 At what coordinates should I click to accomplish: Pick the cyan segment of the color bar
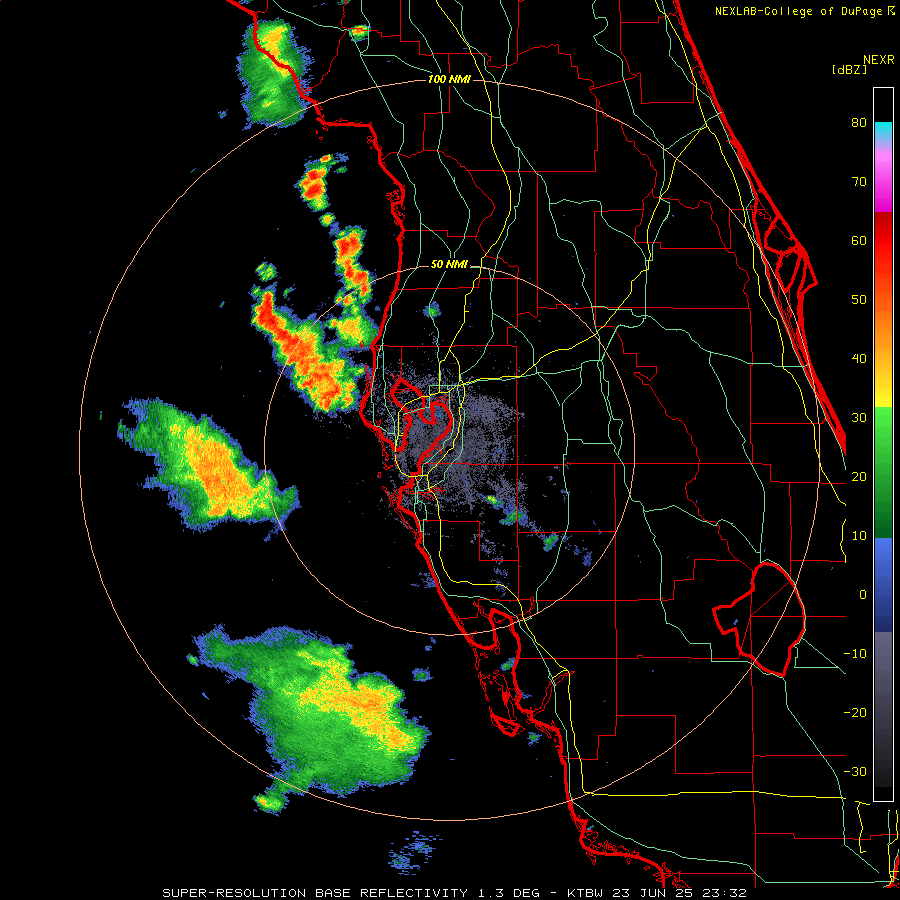(883, 132)
